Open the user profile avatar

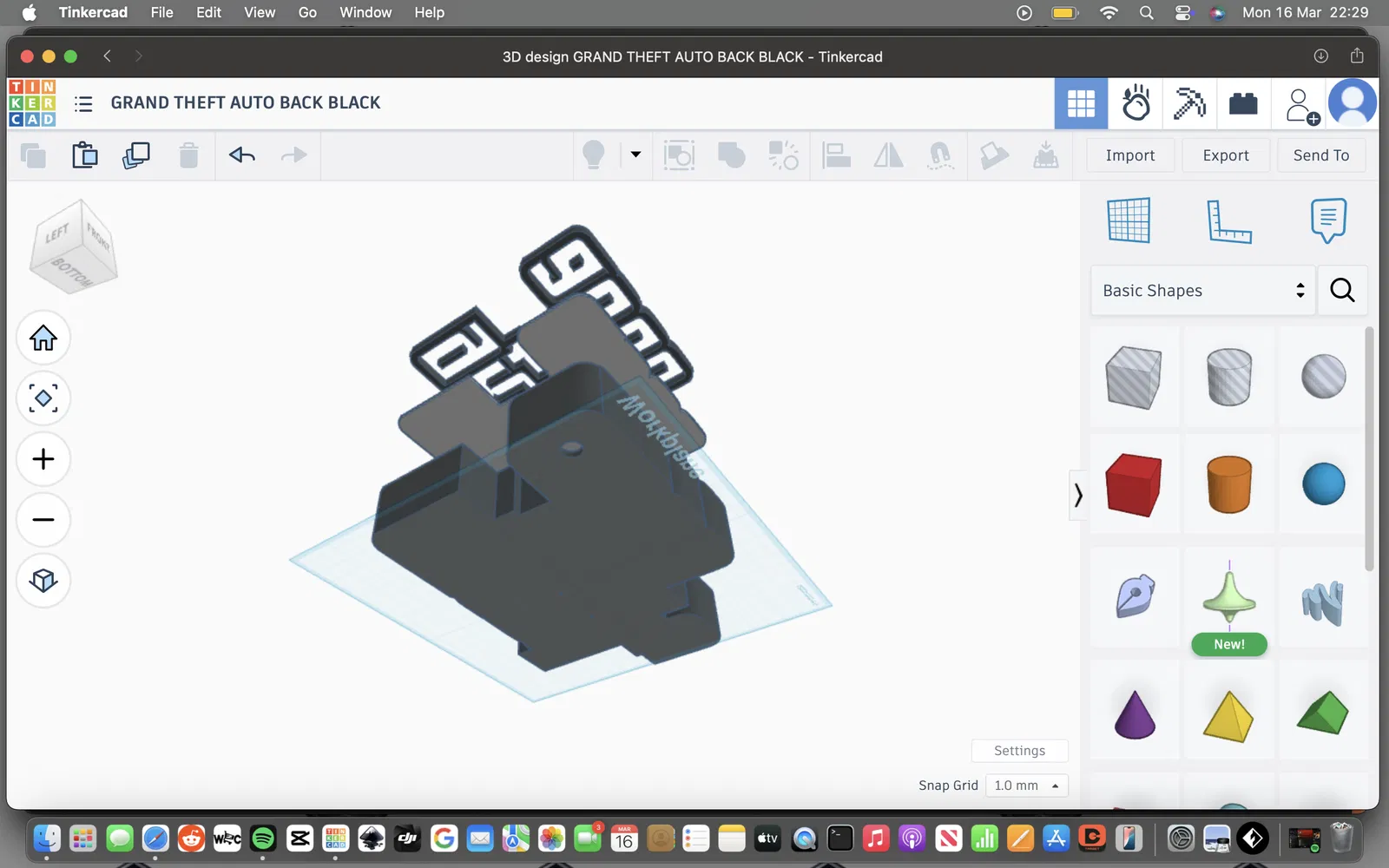coord(1353,102)
